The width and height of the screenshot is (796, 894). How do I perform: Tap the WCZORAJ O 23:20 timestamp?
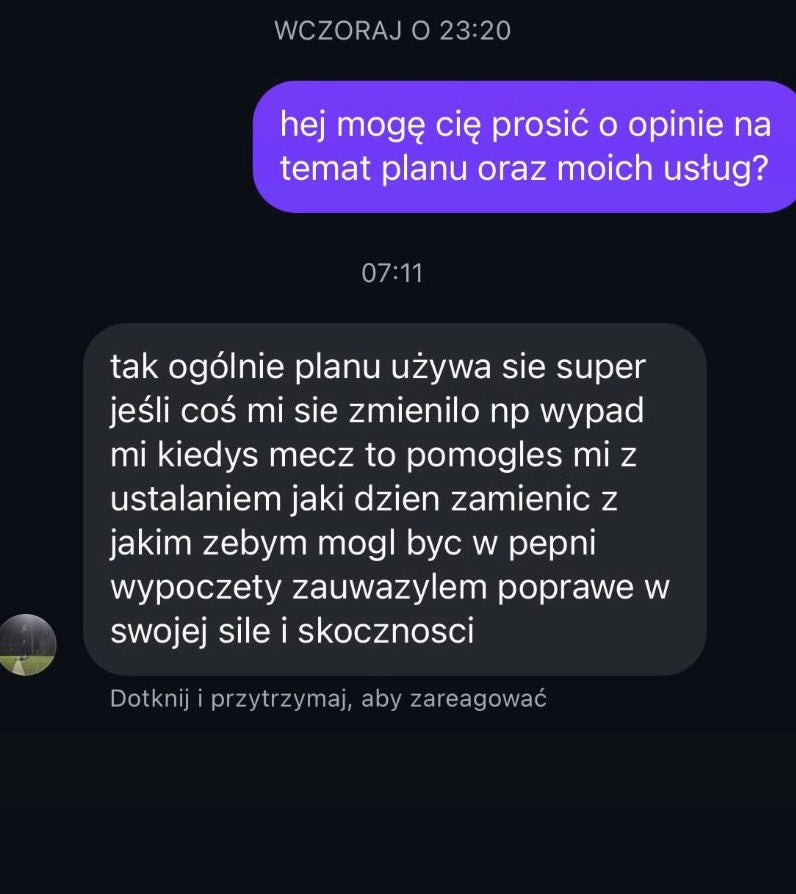click(x=392, y=31)
